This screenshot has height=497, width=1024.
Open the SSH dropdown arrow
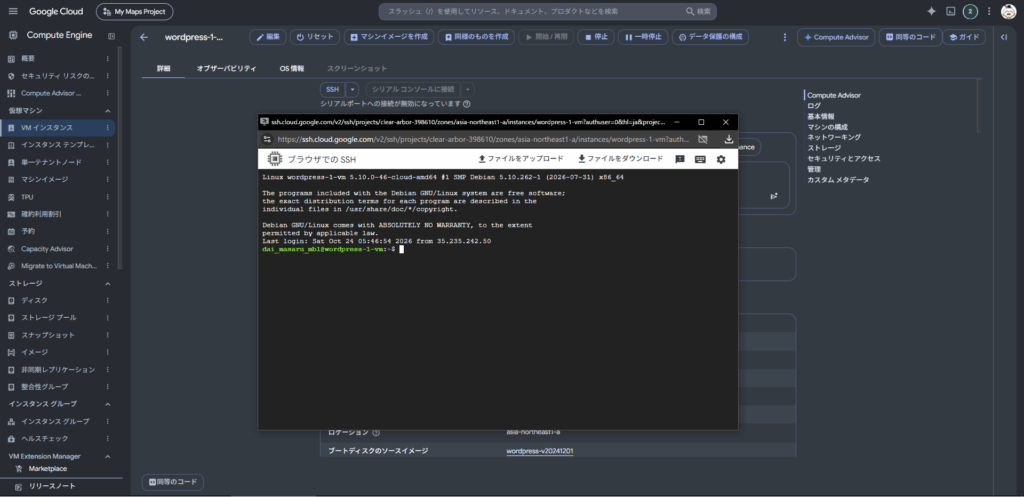coord(352,89)
